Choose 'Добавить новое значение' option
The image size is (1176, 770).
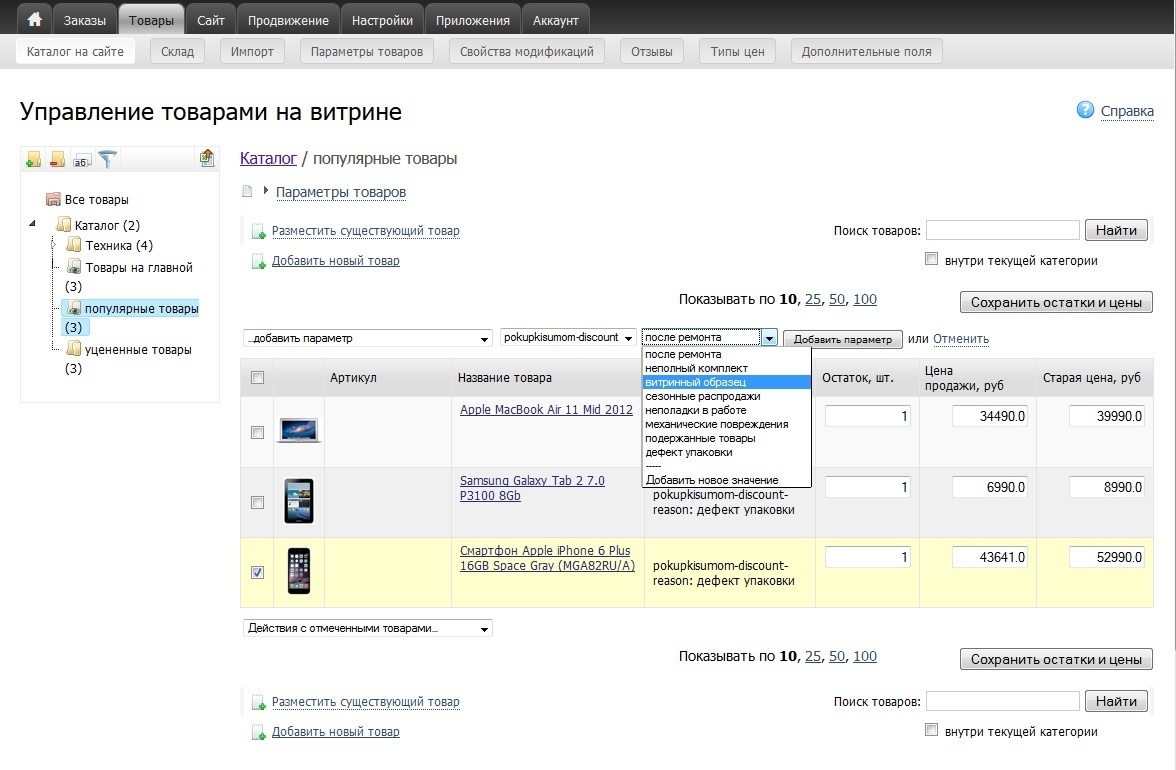click(726, 480)
